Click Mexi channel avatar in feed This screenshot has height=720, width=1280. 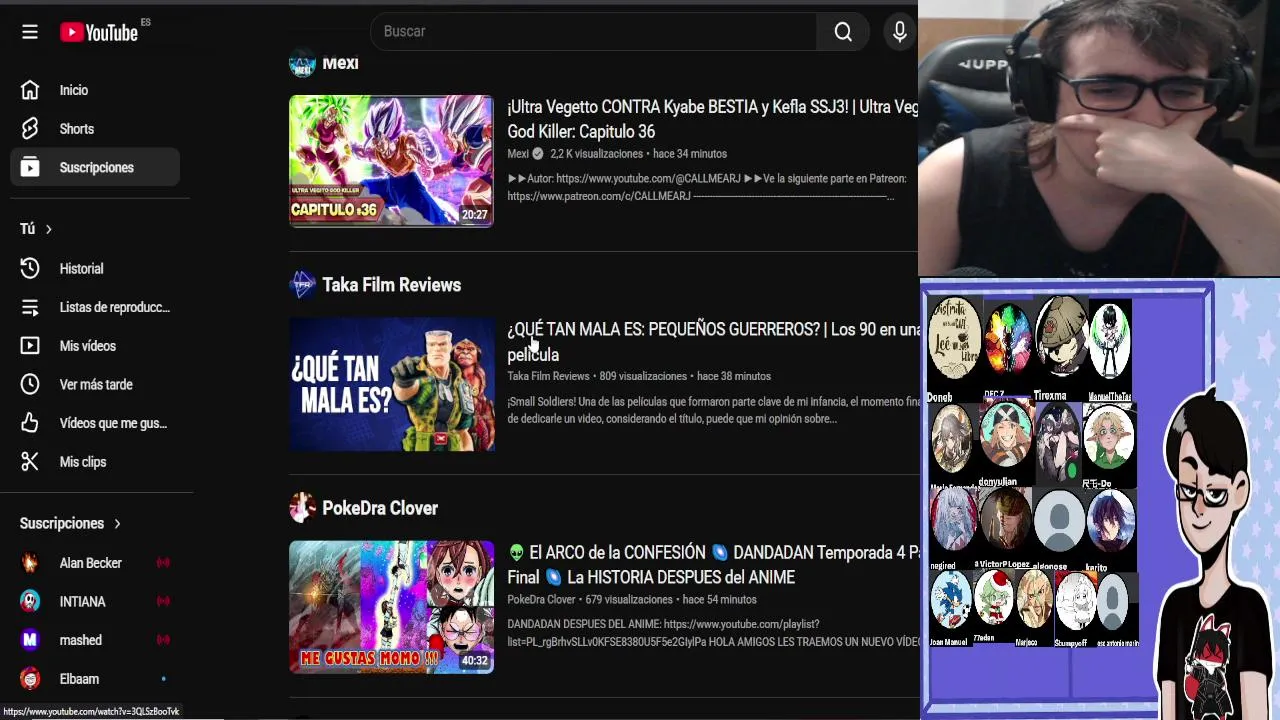click(x=302, y=63)
